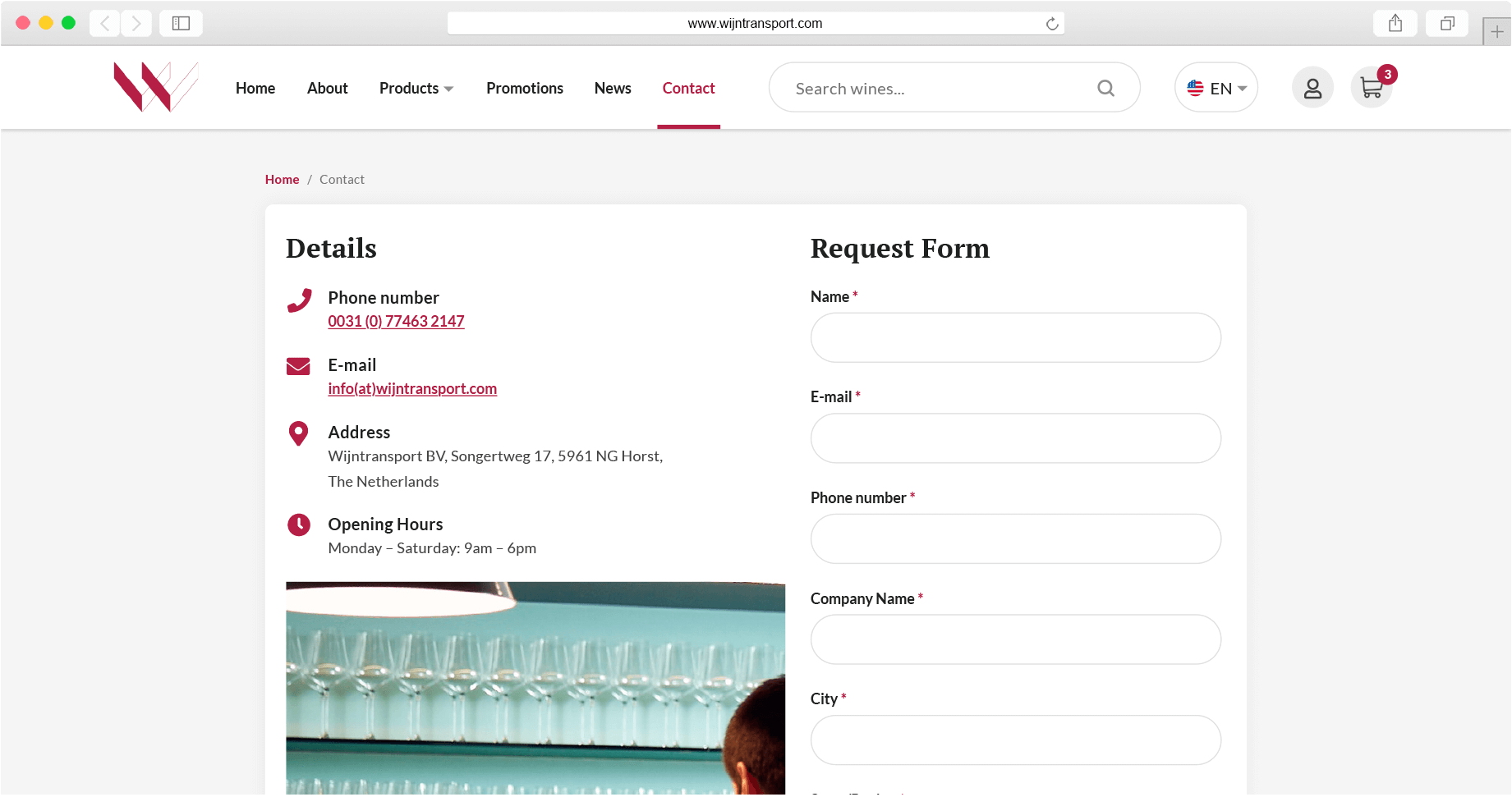Click the US flag icon

tap(1195, 88)
